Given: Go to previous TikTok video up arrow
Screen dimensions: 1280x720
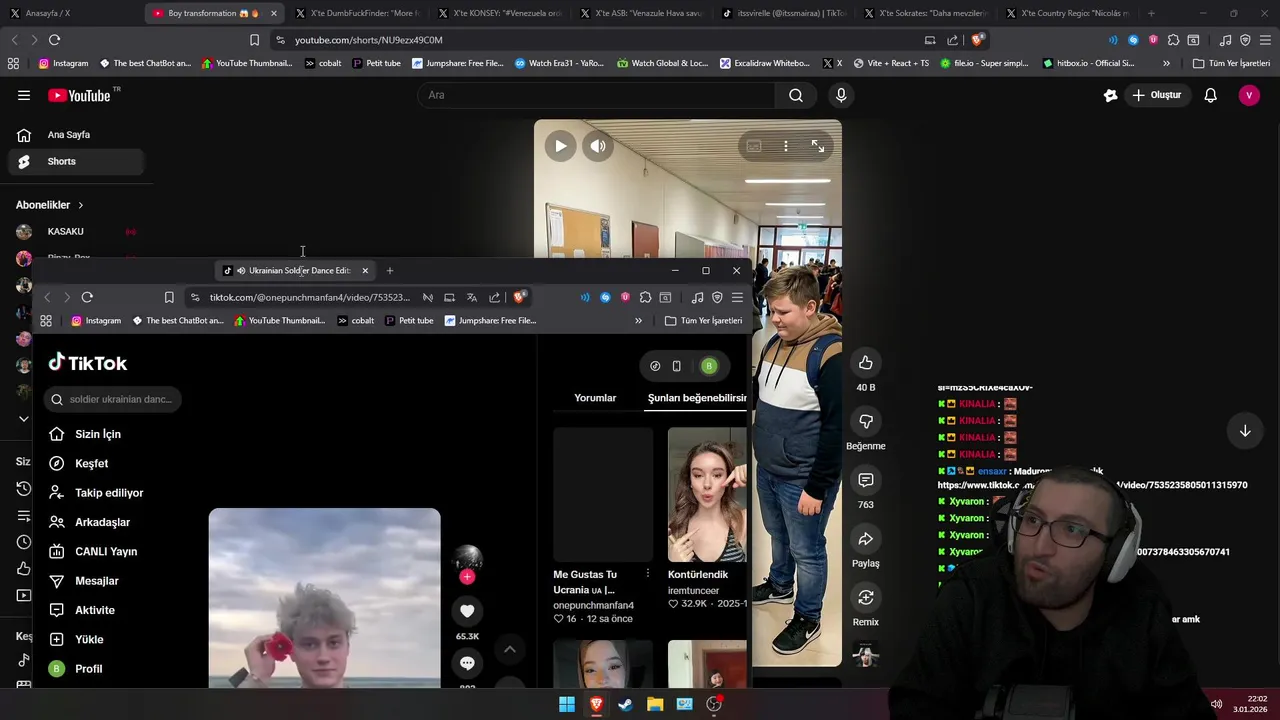Looking at the screenshot, I should [x=509, y=649].
